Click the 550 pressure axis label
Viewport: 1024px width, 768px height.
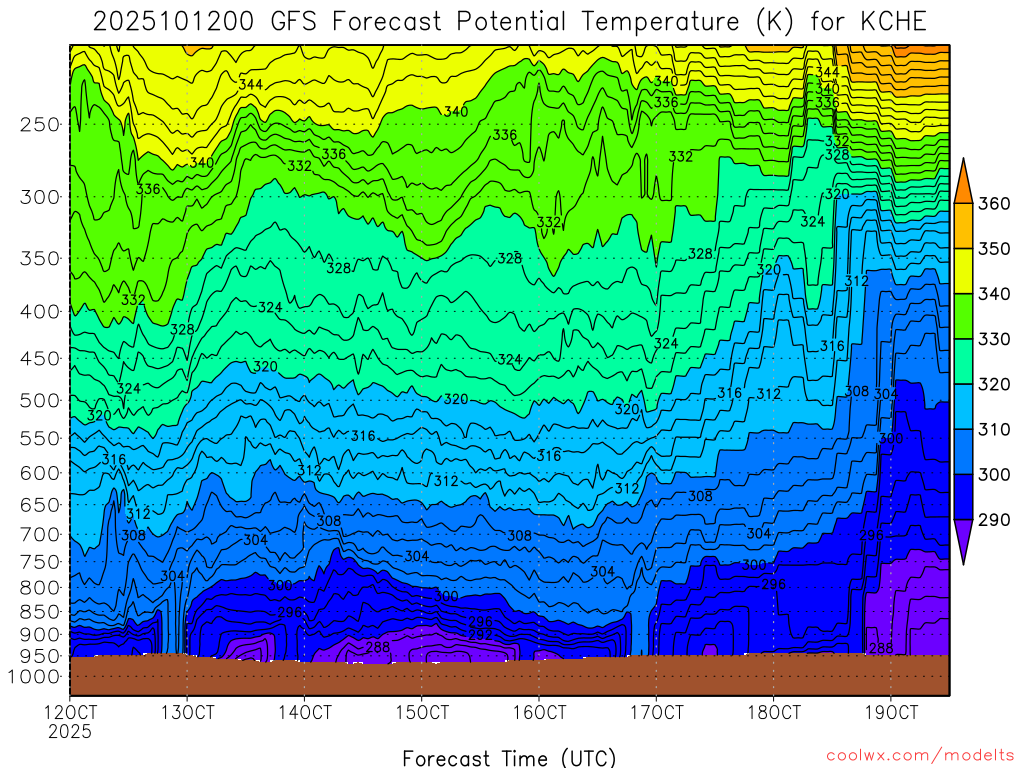tap(40, 438)
